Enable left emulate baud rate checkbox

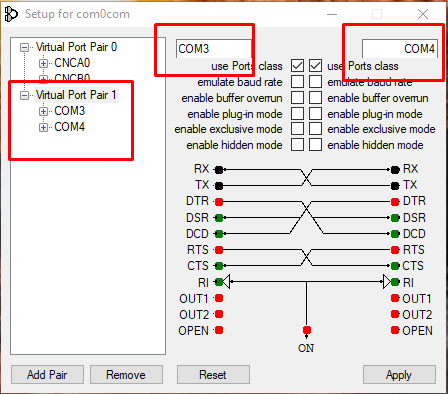click(297, 82)
